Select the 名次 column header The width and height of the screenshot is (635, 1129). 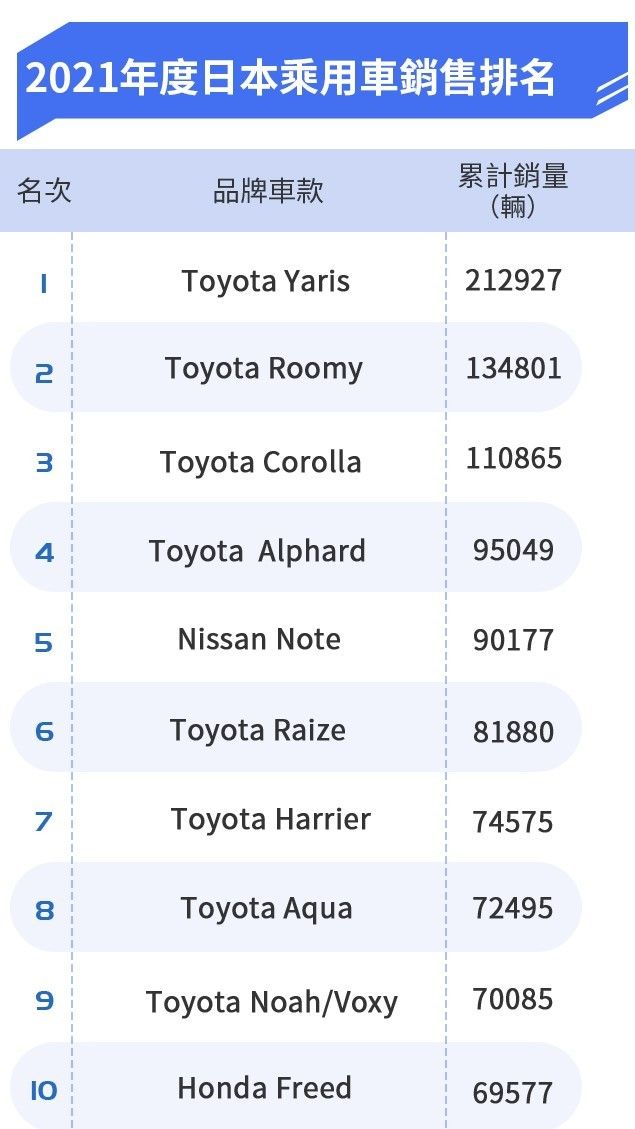(x=44, y=192)
